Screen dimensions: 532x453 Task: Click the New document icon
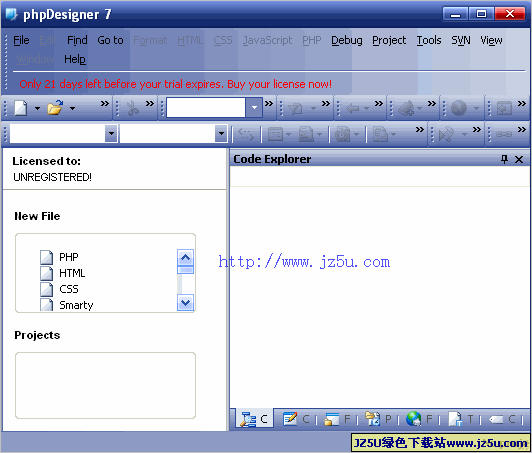tap(20, 108)
